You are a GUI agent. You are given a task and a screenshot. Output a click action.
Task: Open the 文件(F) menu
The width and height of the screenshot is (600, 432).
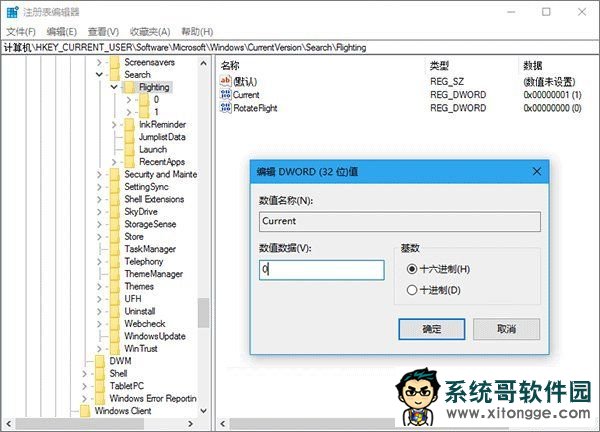20,32
